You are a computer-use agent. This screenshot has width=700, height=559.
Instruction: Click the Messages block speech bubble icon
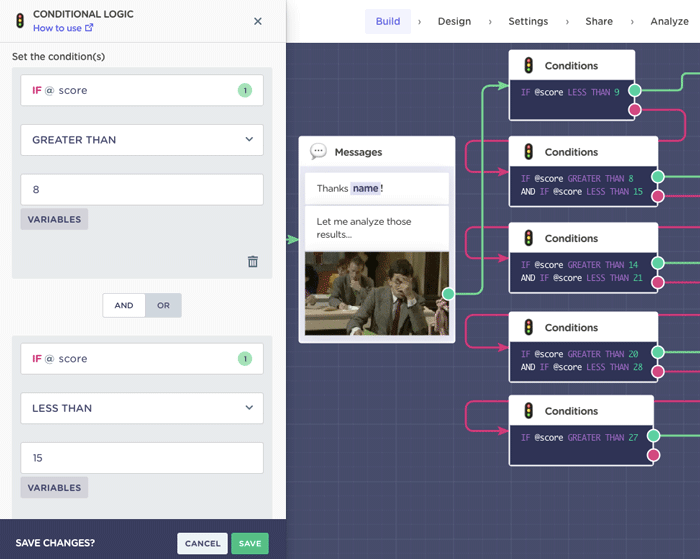[x=318, y=152]
